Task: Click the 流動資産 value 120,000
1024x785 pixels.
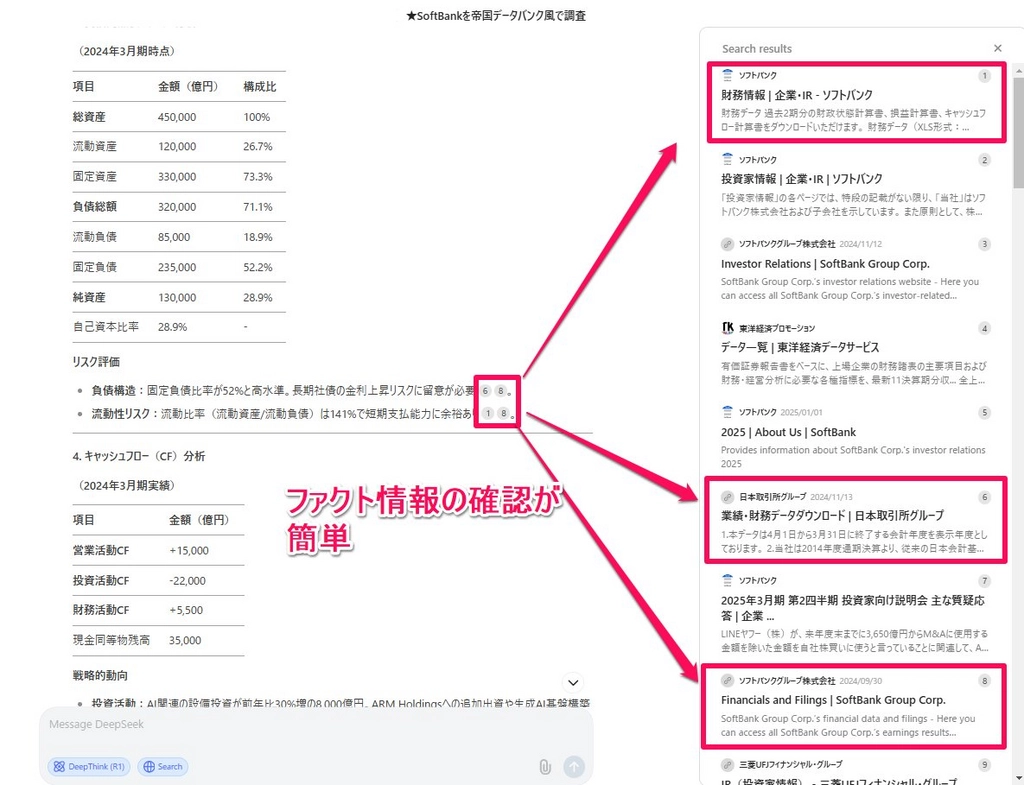Action: (x=177, y=146)
